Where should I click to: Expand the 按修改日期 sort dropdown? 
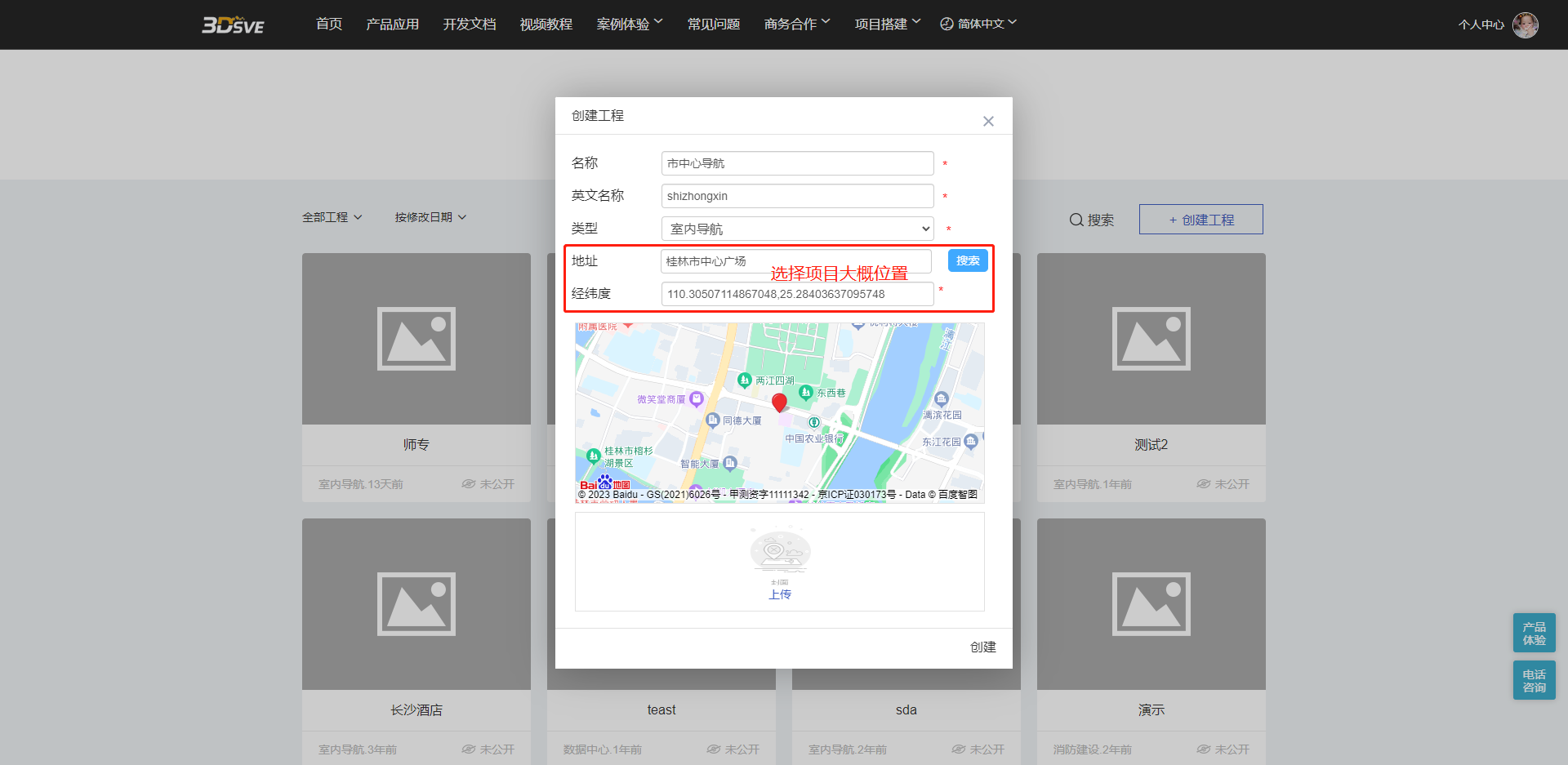(430, 217)
